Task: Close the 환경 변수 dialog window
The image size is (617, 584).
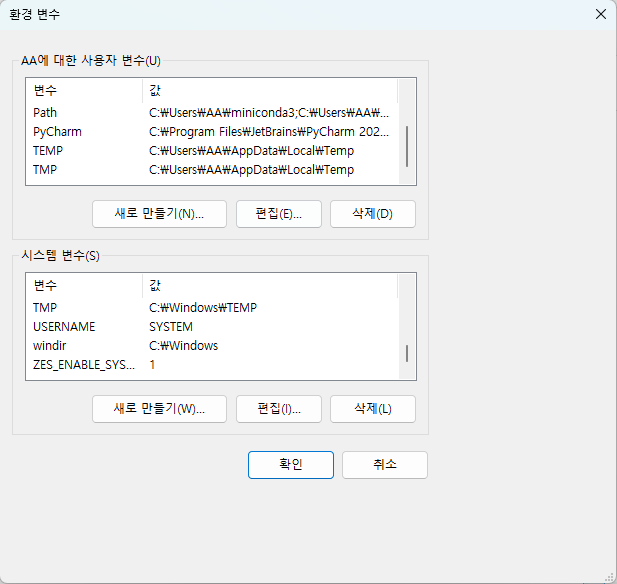Action: click(600, 14)
